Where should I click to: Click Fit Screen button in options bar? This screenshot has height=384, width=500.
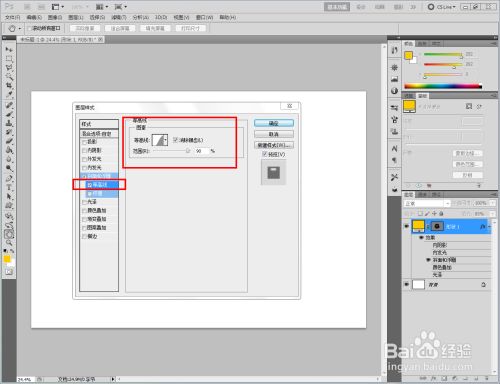pos(120,29)
